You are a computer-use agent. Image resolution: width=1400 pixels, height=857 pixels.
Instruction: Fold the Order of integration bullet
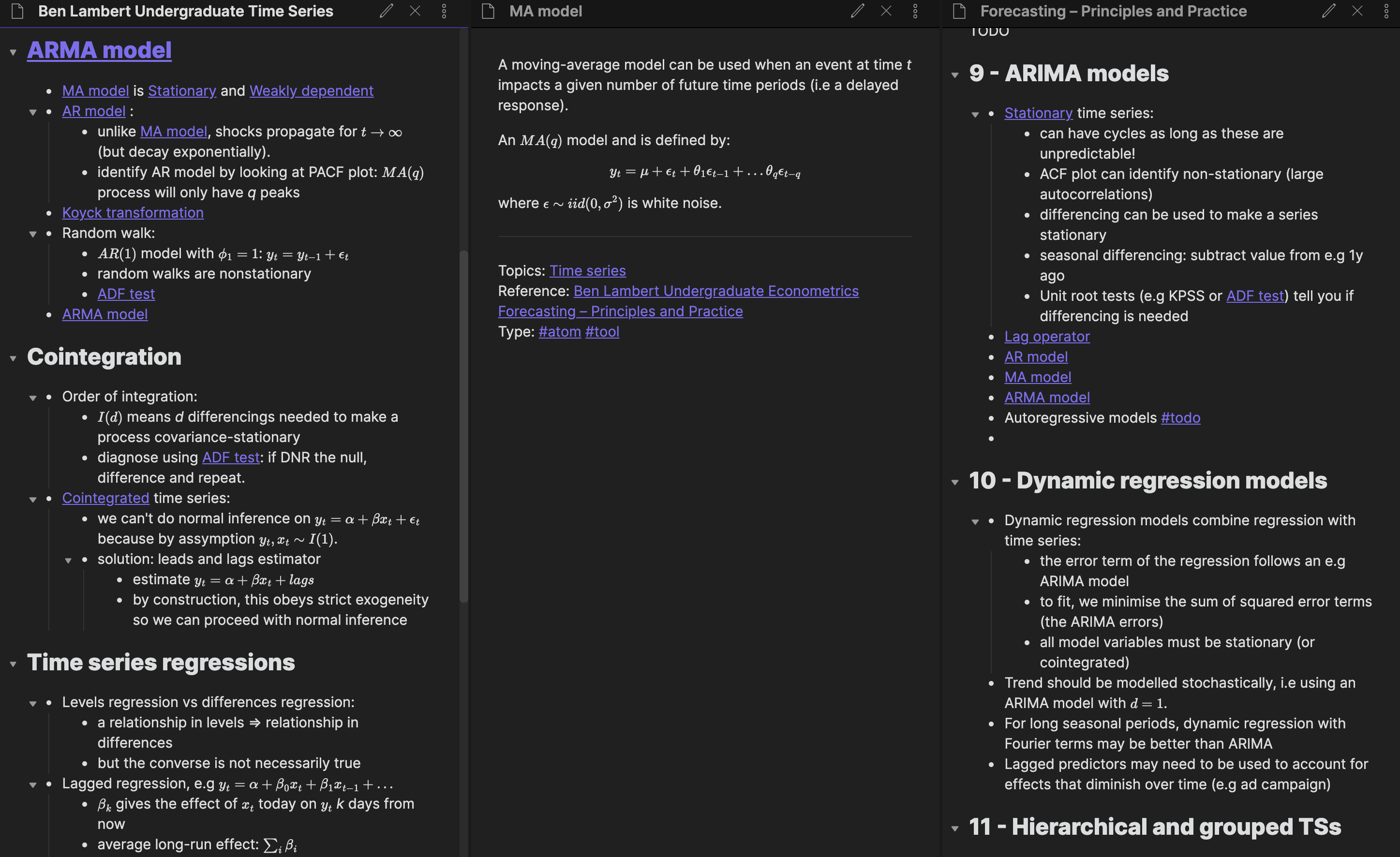point(33,398)
